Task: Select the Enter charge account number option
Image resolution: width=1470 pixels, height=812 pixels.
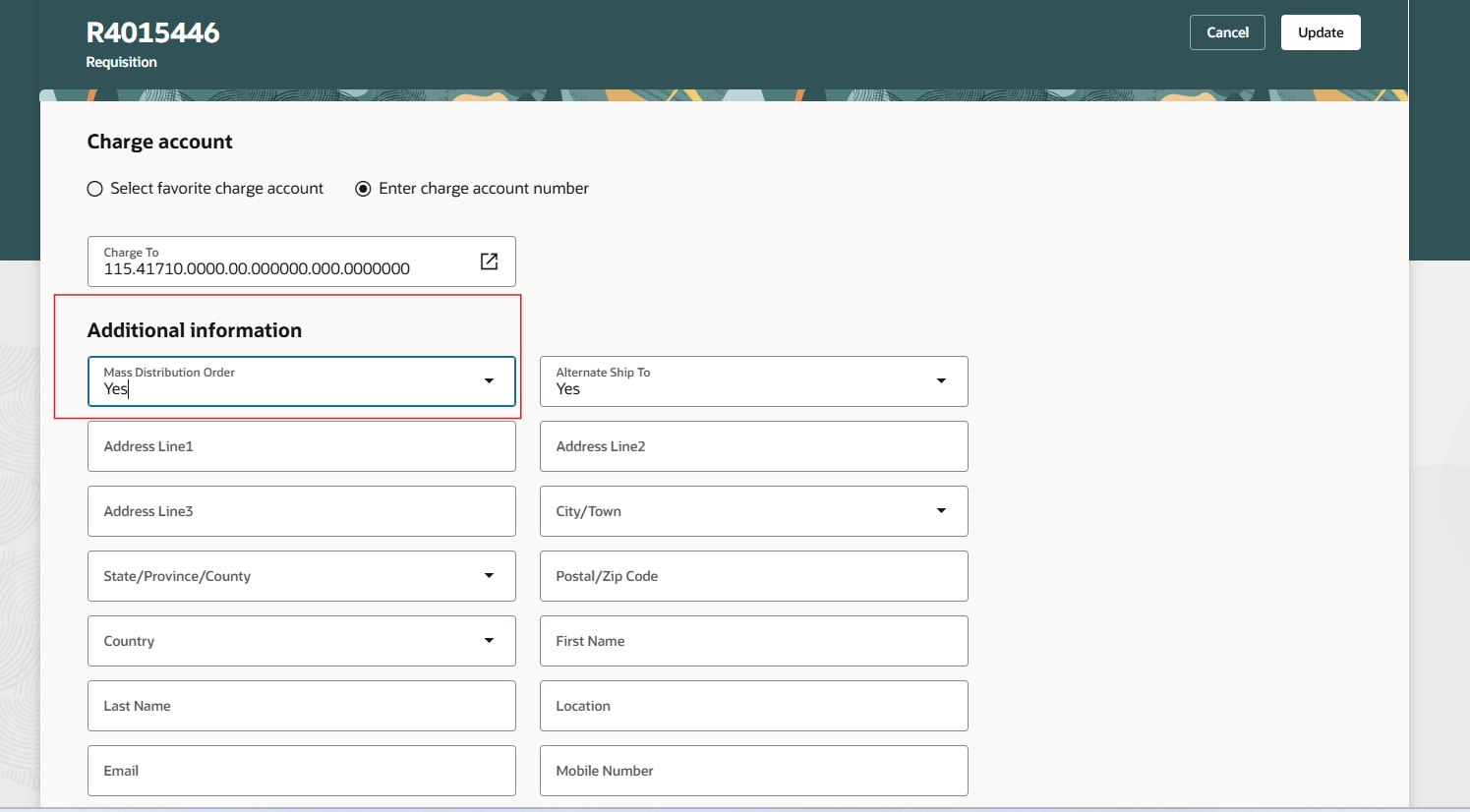Action: click(x=363, y=188)
